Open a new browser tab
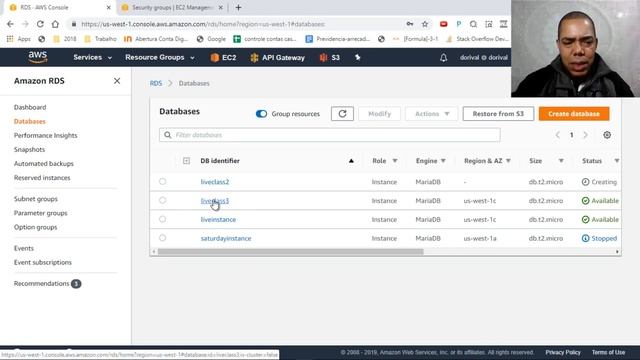The image size is (640, 360). pyautogui.click(x=238, y=7)
